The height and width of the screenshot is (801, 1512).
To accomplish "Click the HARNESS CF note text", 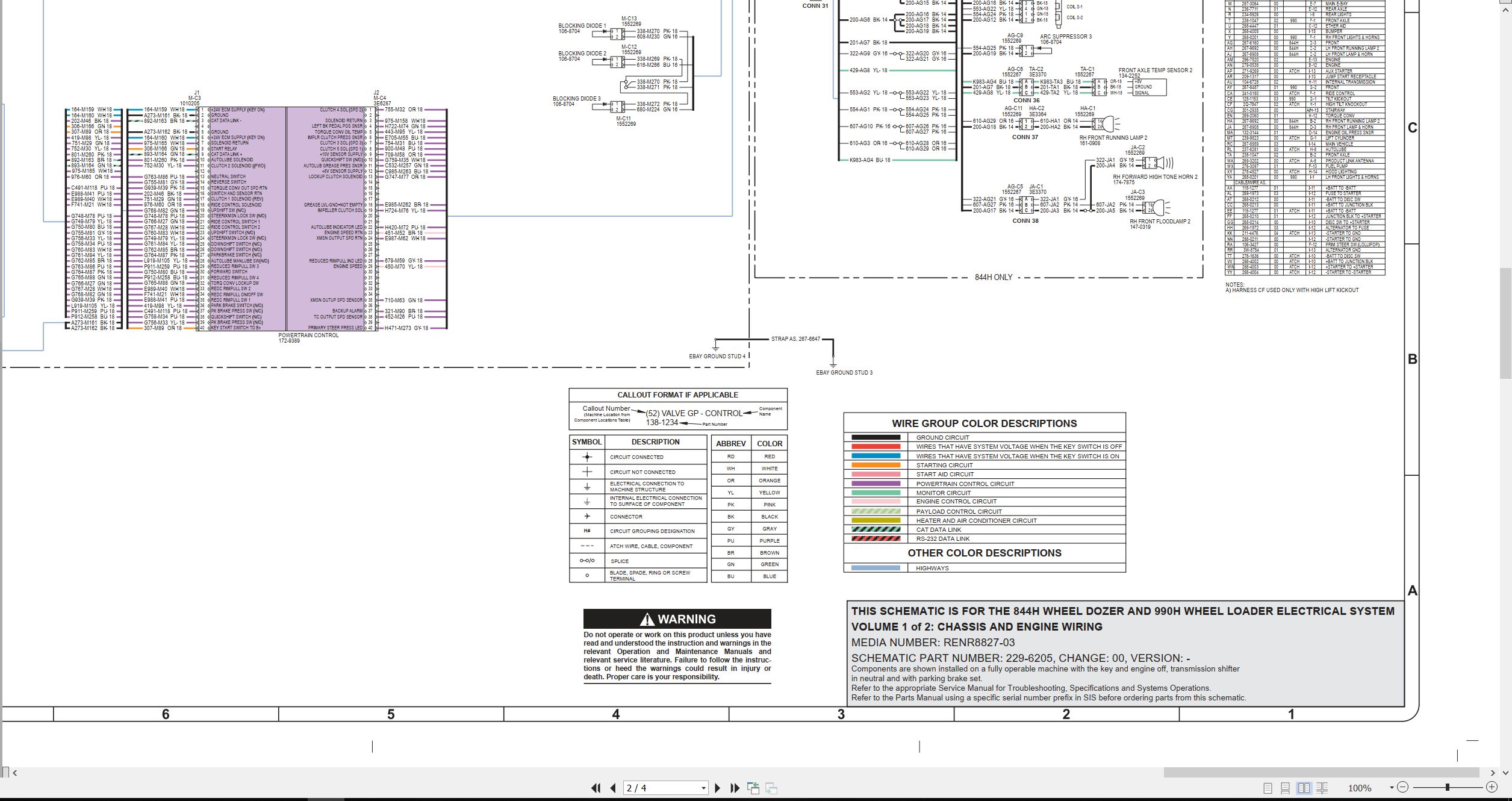I will pyautogui.click(x=1292, y=290).
